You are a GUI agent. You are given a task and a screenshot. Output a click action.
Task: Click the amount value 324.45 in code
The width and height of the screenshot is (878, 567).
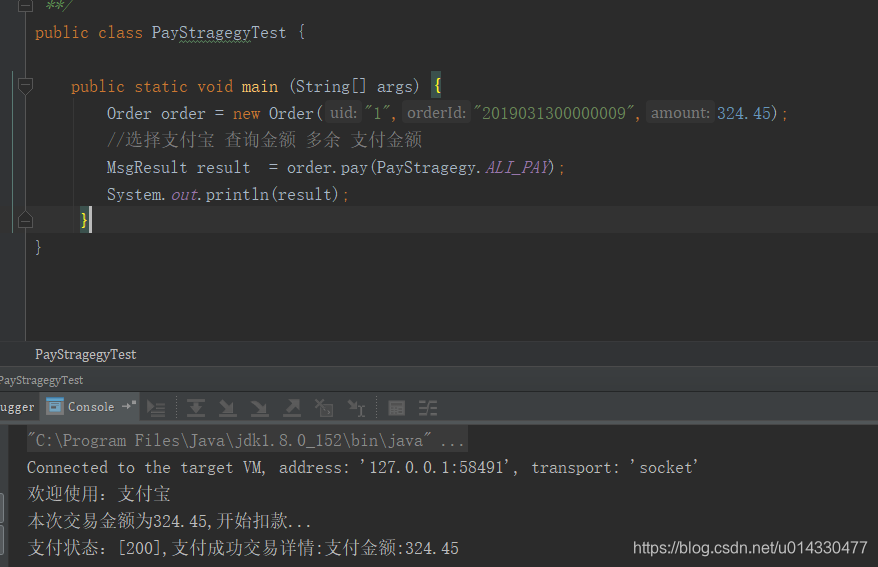point(744,113)
